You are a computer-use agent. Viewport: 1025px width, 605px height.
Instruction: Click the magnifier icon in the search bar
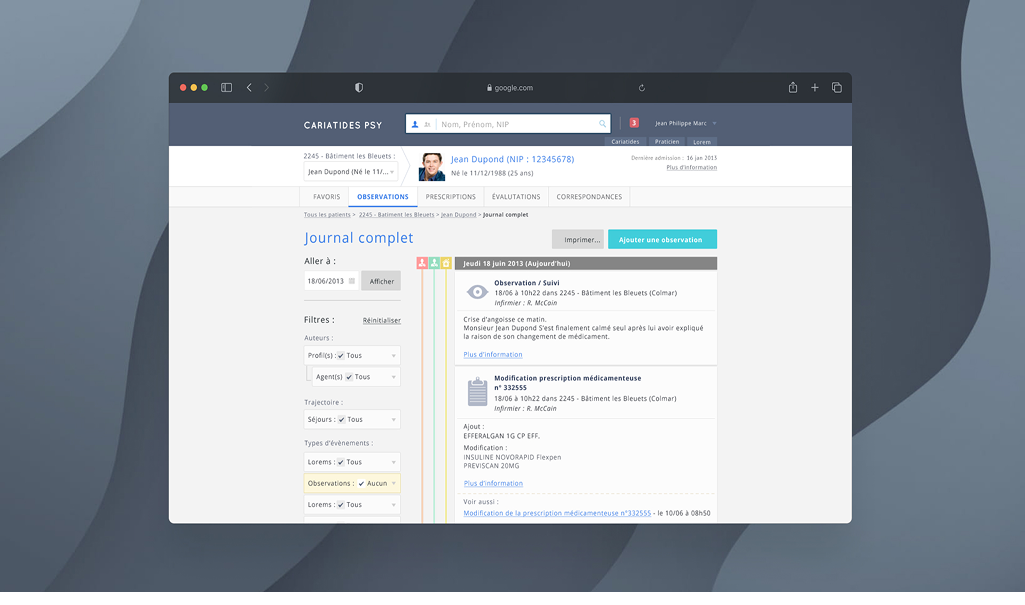coord(601,123)
